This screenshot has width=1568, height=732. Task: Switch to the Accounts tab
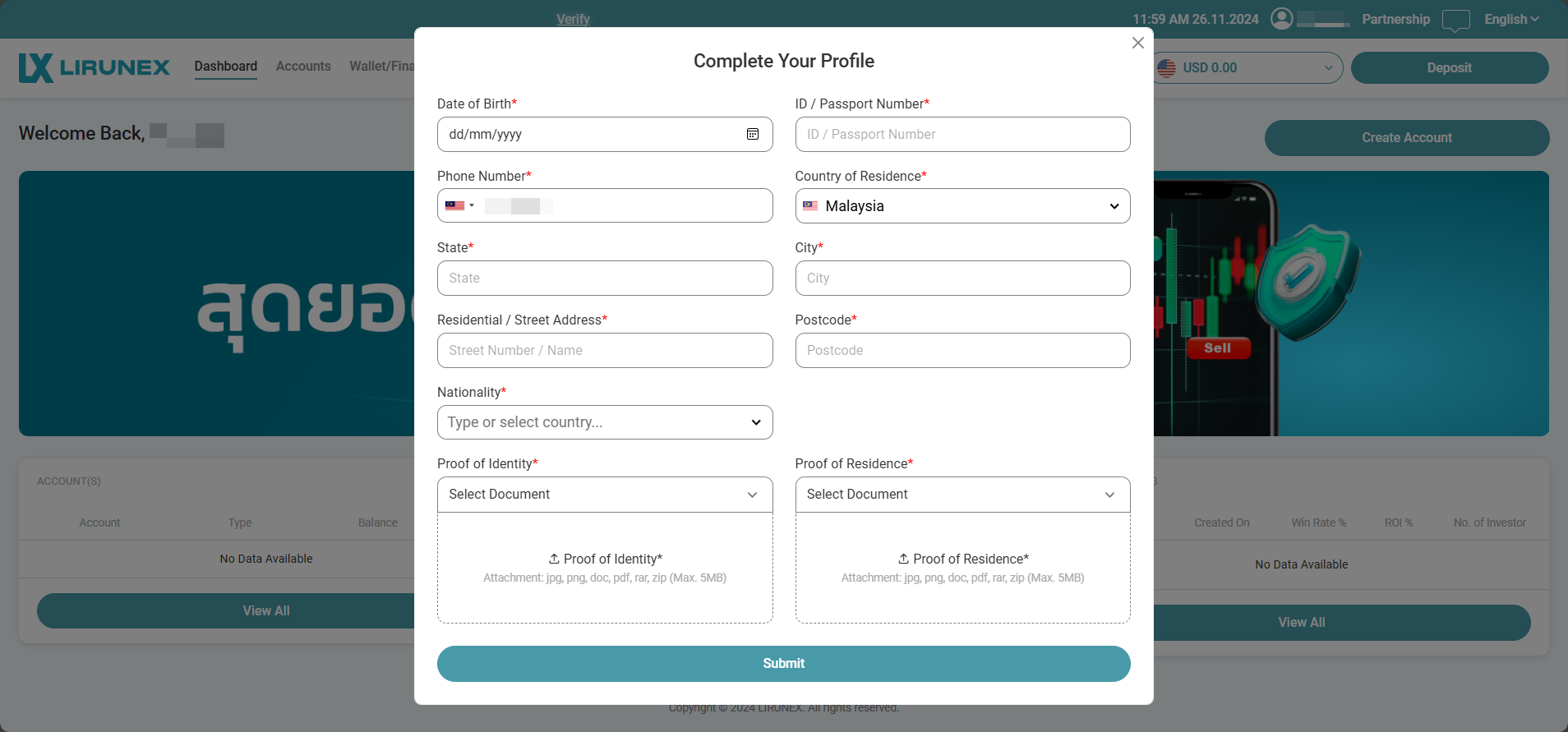coord(303,67)
